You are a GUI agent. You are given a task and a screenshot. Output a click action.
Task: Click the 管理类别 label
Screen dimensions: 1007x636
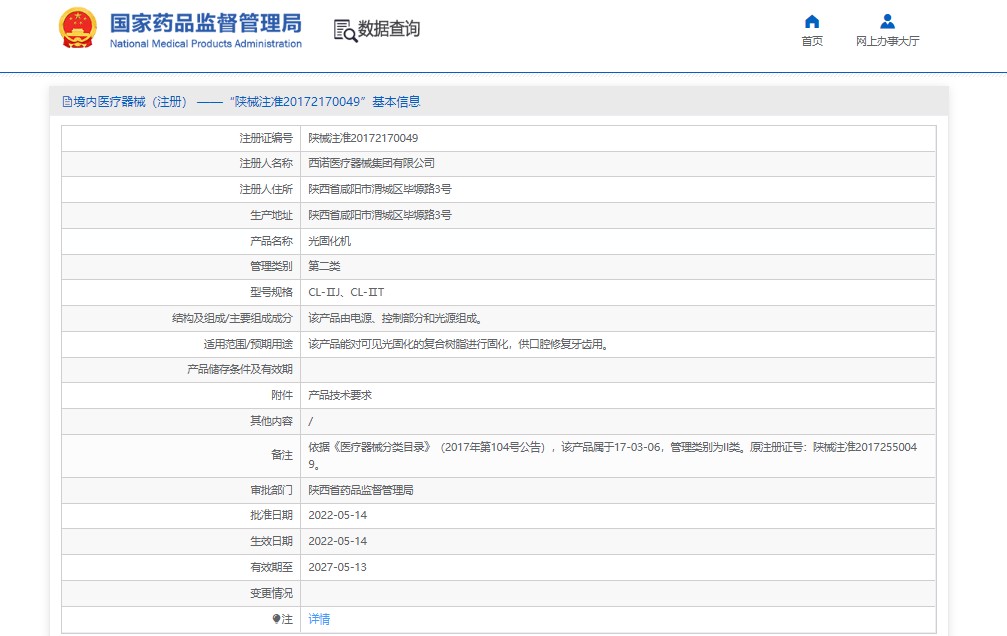pyautogui.click(x=271, y=266)
